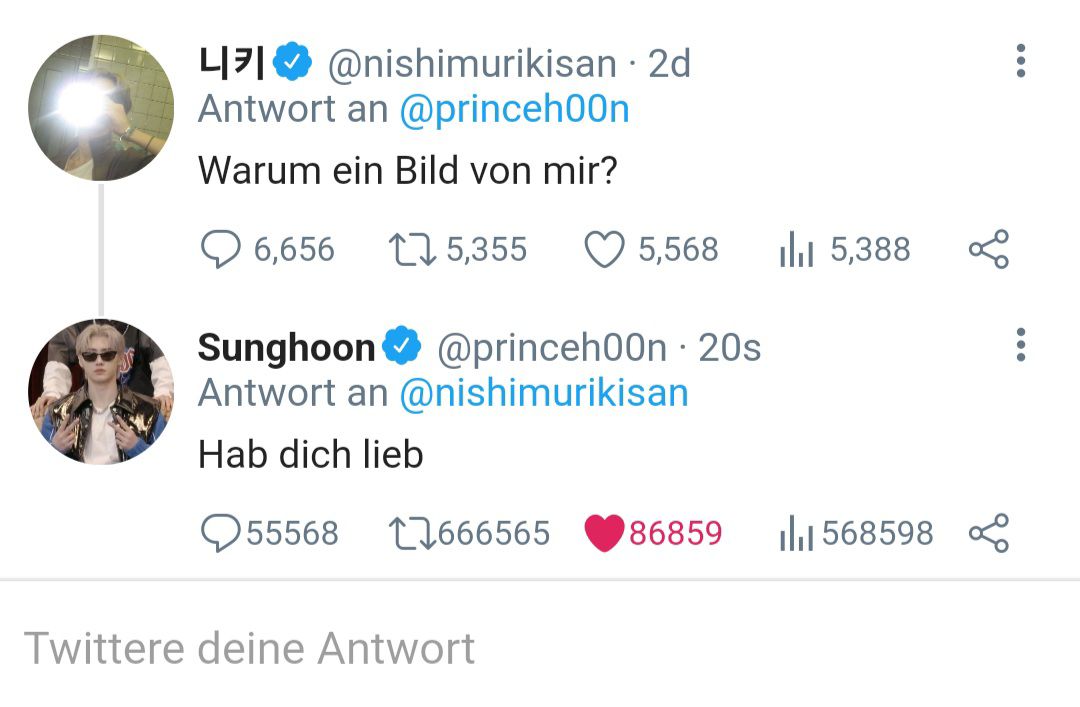The width and height of the screenshot is (1080, 707).
Task: Share 니키's tweet via share icon
Action: click(989, 249)
